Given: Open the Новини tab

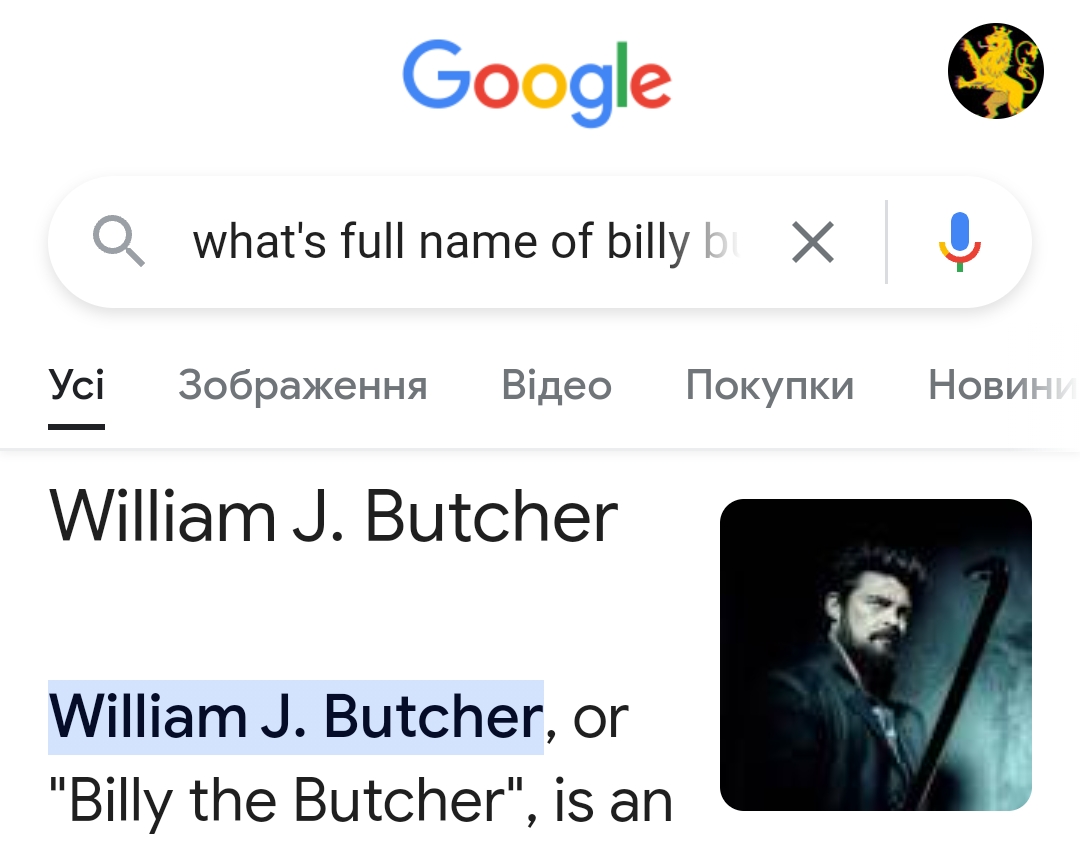Looking at the screenshot, I should tap(1002, 385).
